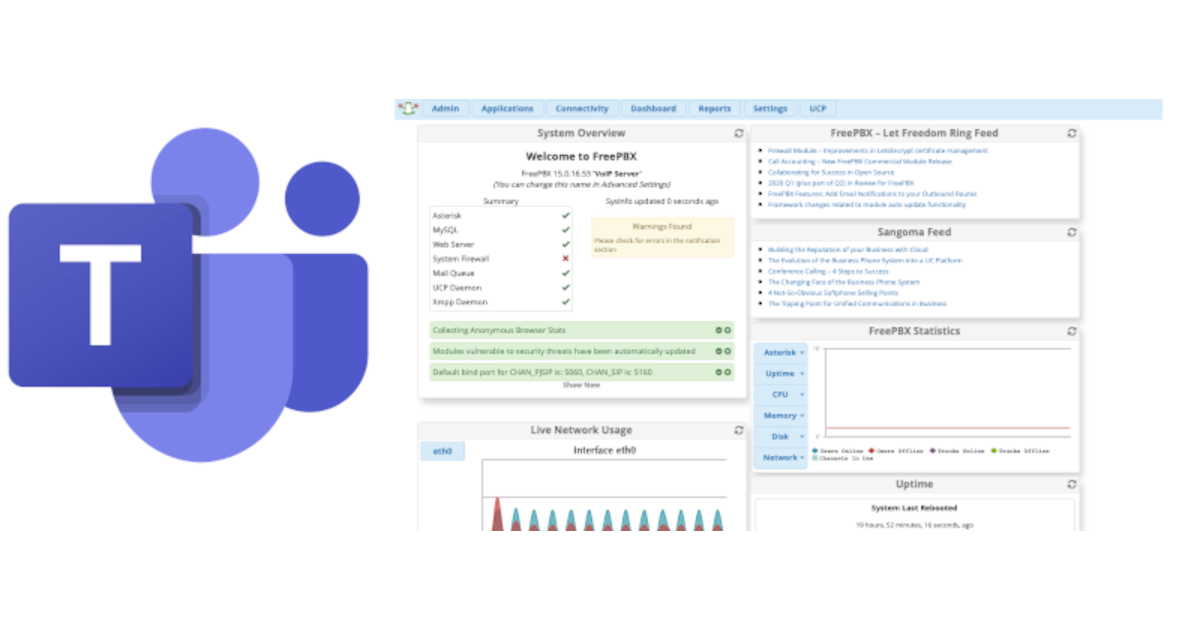Open the Network statistics dropdown
This screenshot has height=630, width=1200.
pos(780,457)
